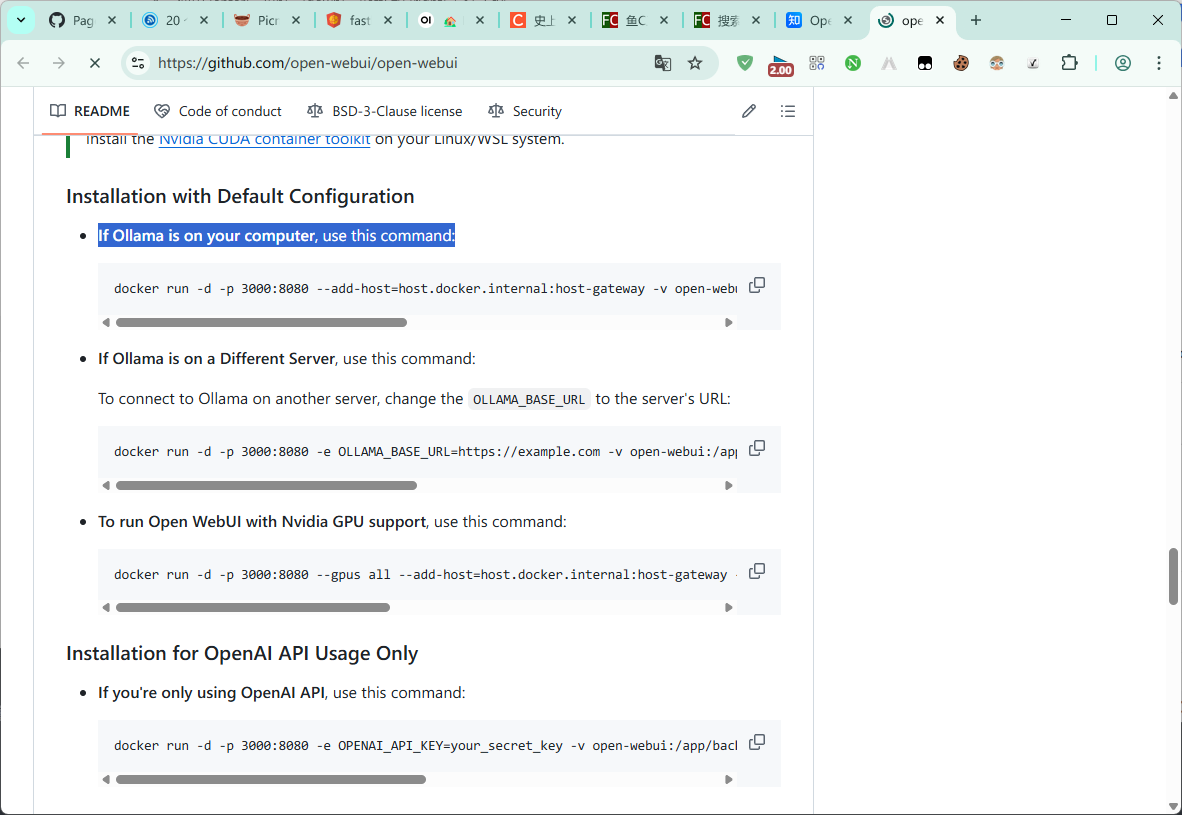Click right scroll arrow of first docker code block
This screenshot has height=815, width=1182.
click(728, 323)
